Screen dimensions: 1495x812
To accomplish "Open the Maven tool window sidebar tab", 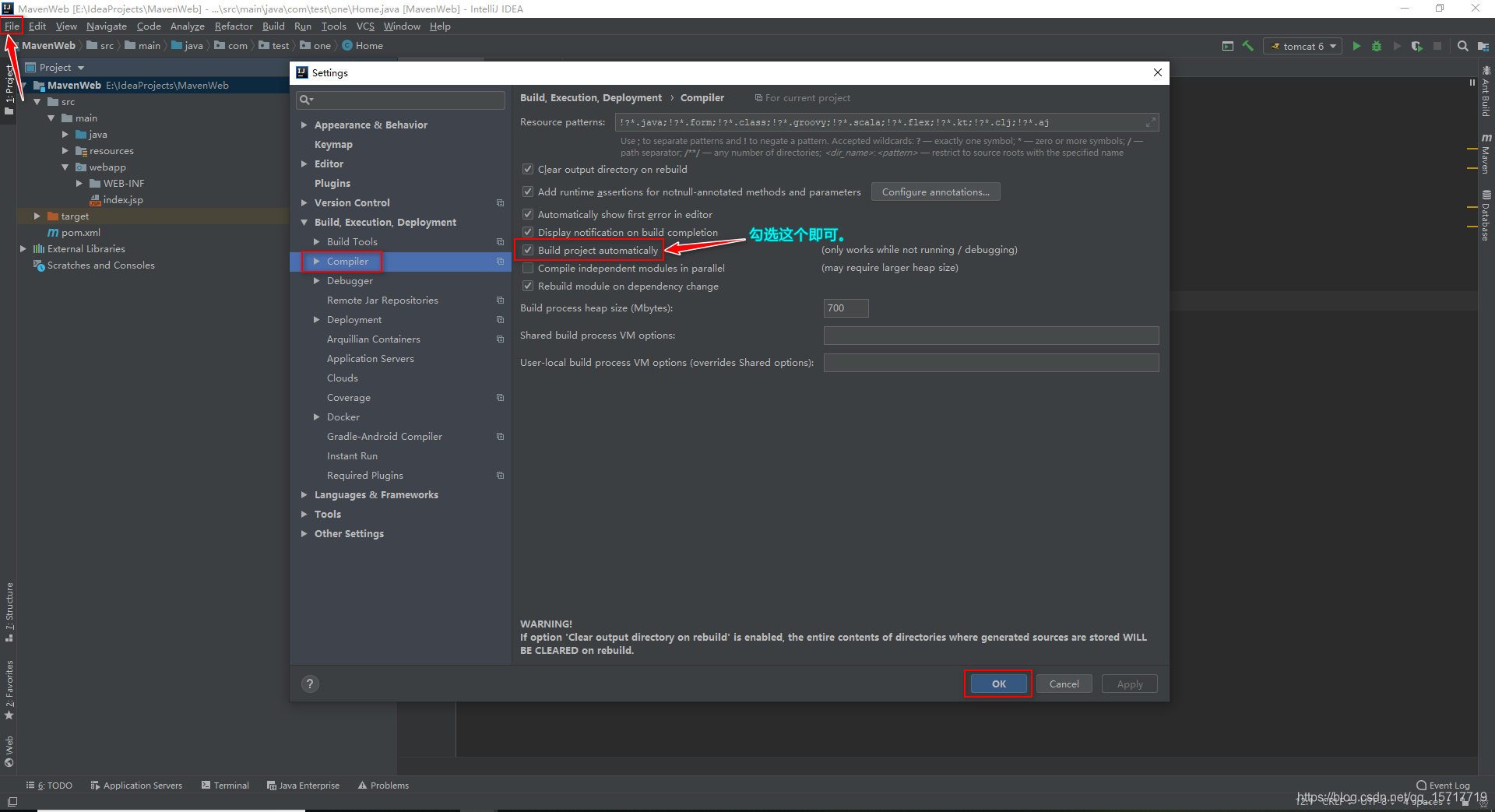I will (1486, 153).
